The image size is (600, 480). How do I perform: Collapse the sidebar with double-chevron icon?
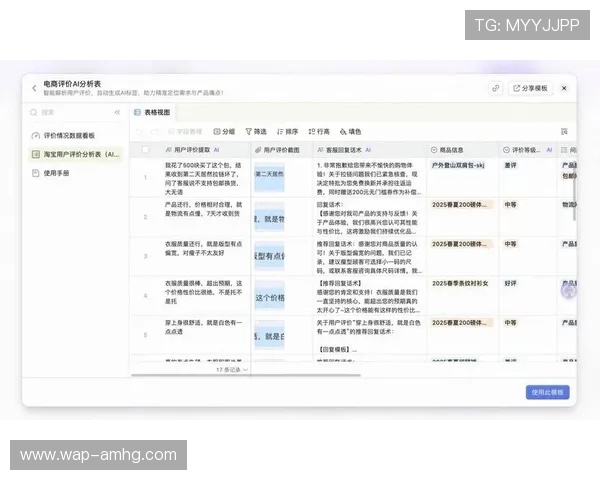click(x=117, y=112)
